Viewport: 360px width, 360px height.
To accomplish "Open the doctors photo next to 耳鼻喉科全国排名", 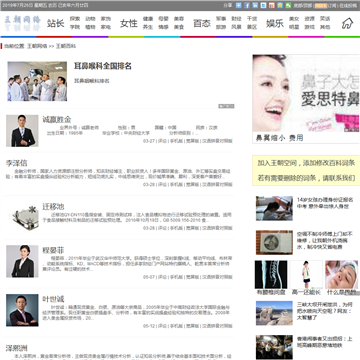I will click(37, 81).
